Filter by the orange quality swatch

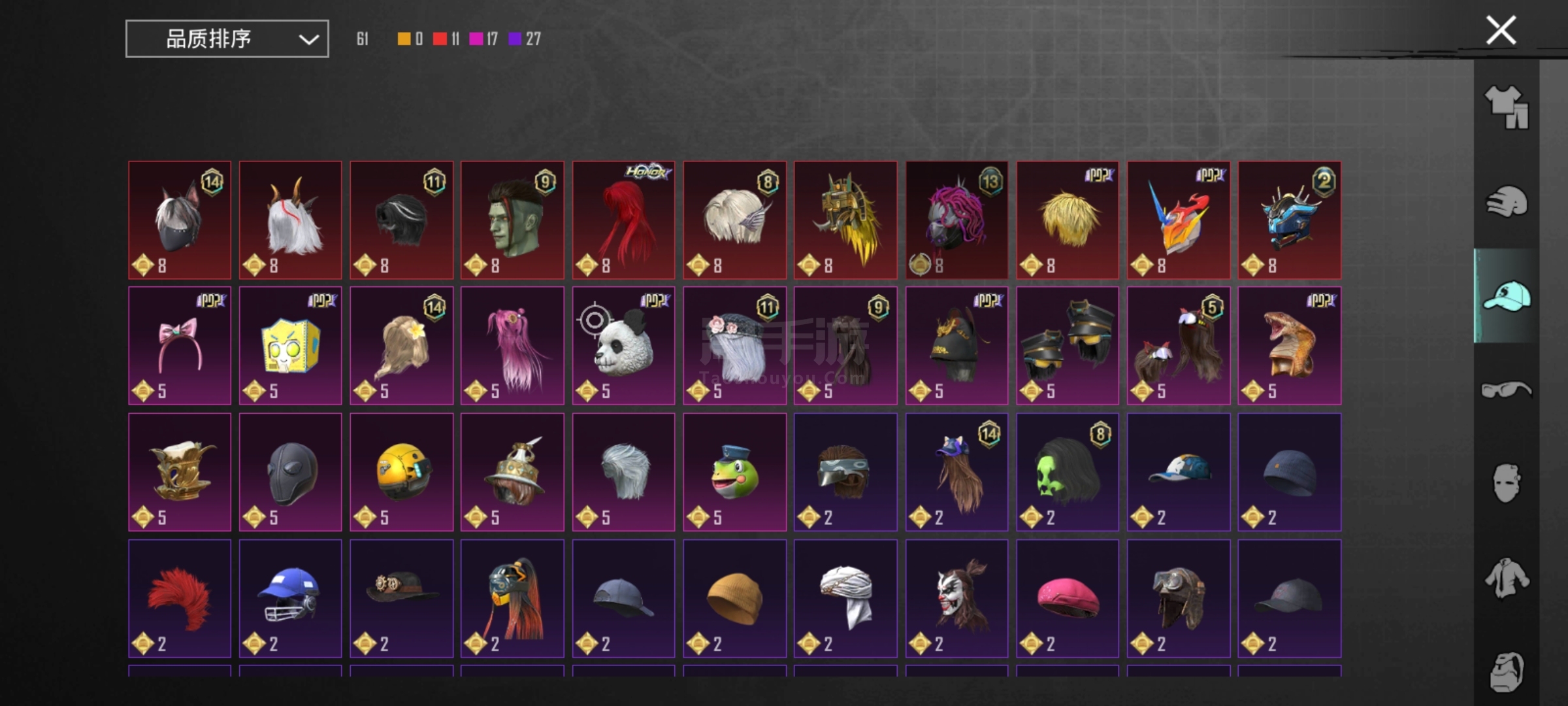coord(404,39)
